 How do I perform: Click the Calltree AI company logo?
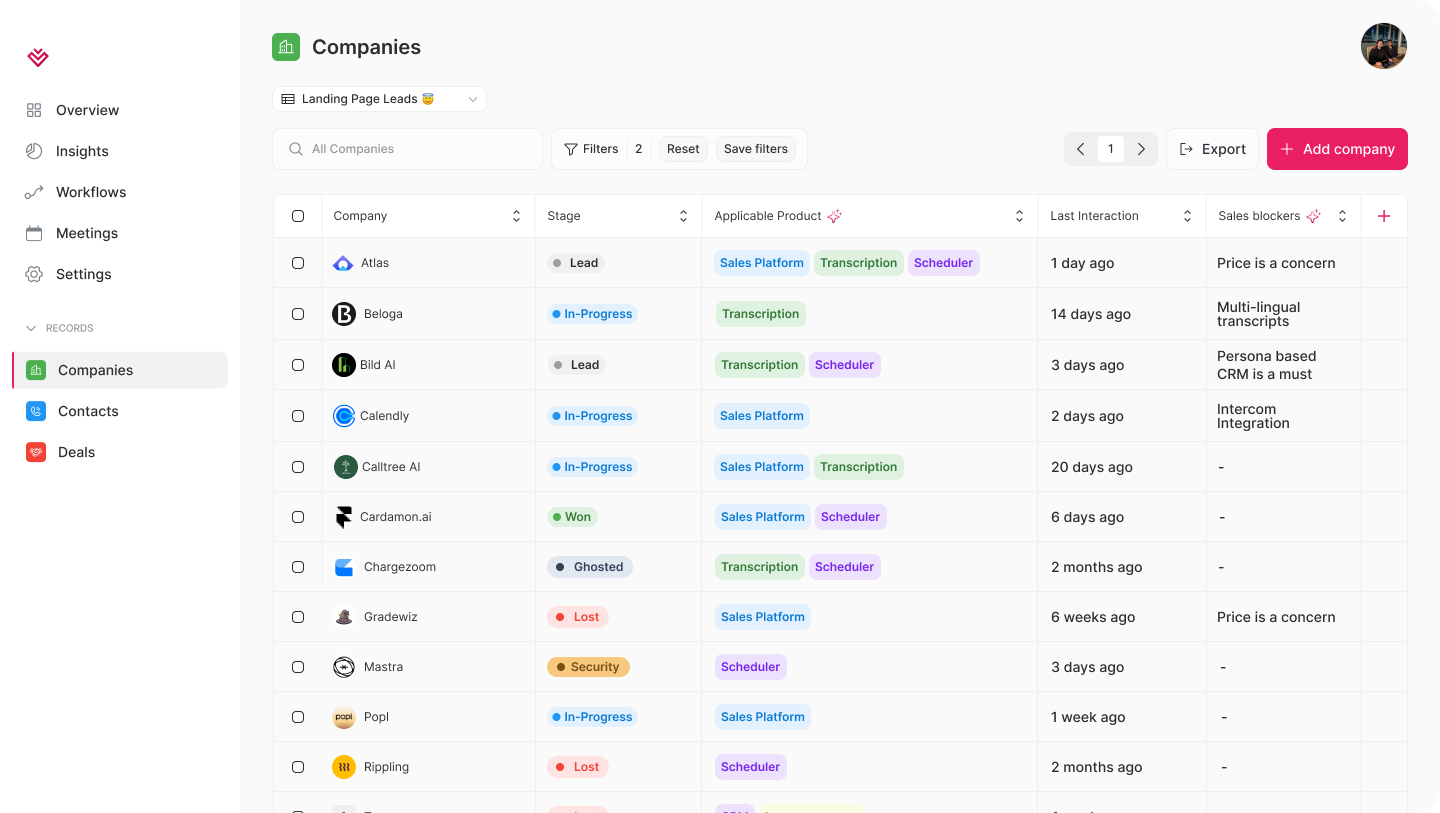pyautogui.click(x=345, y=467)
